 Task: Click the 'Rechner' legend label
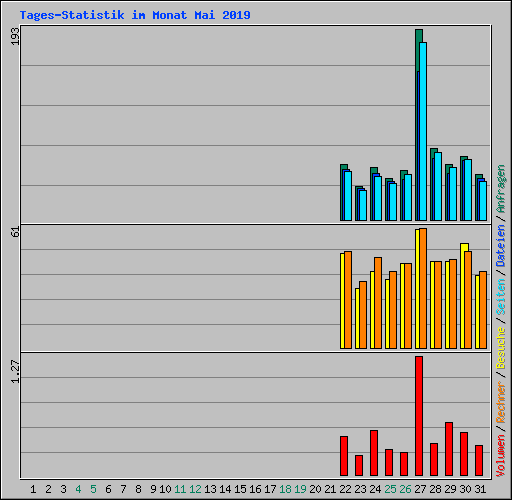(x=501, y=402)
